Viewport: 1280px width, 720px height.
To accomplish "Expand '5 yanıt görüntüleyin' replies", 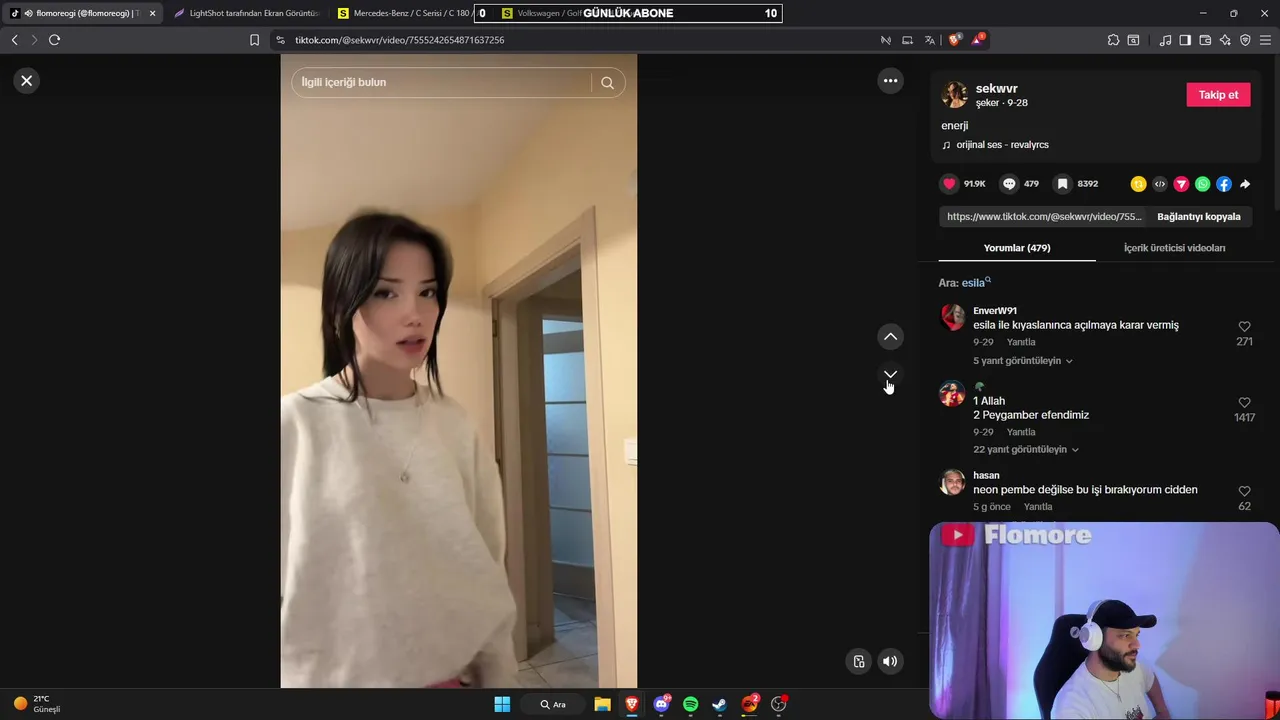I will 1023,361.
